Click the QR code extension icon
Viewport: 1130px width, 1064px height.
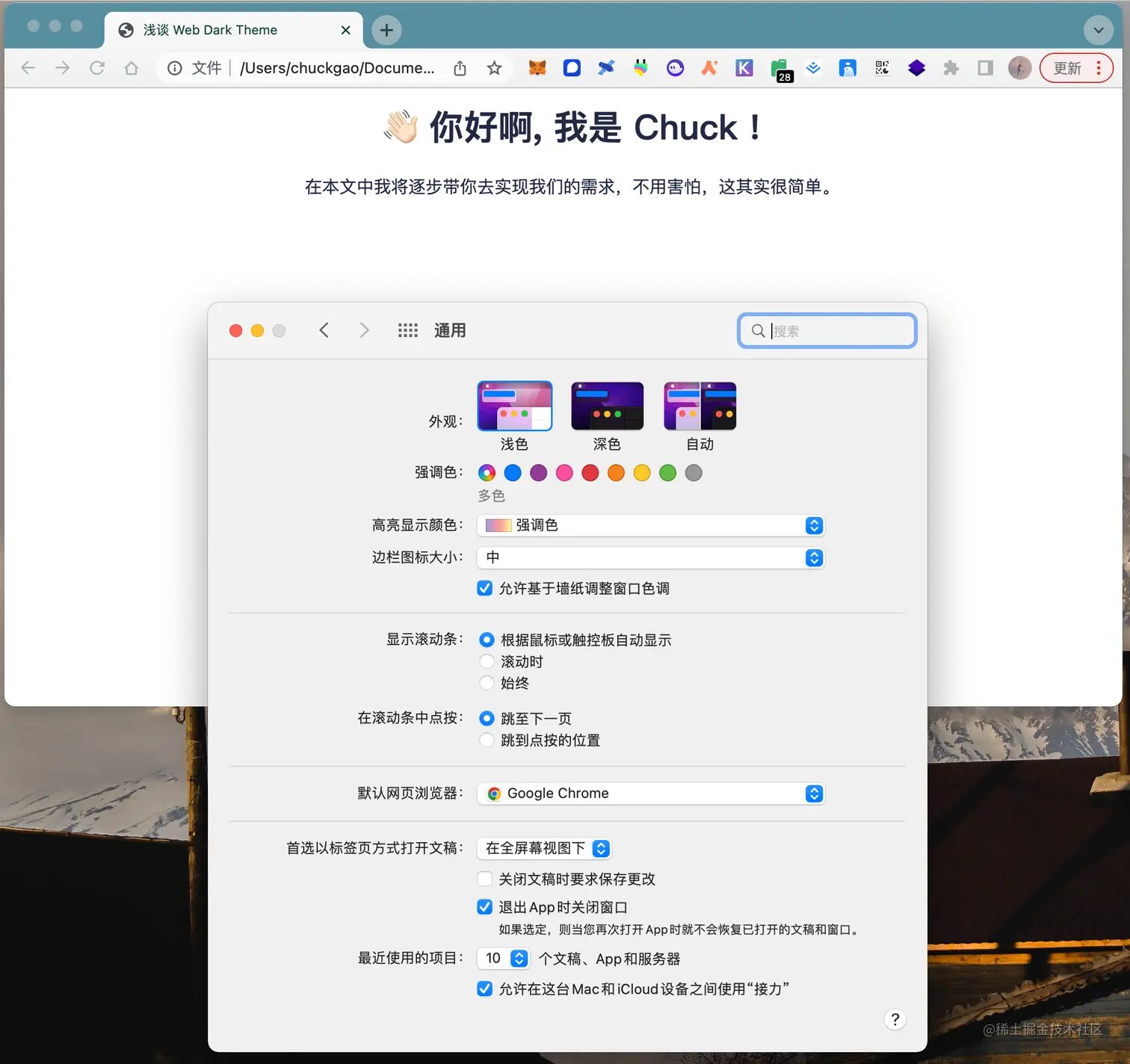tap(882, 68)
